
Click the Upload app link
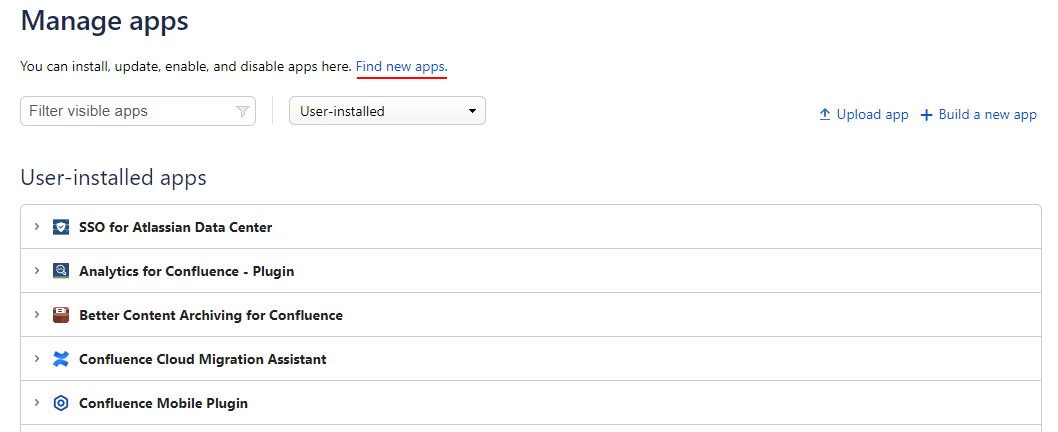(872, 115)
